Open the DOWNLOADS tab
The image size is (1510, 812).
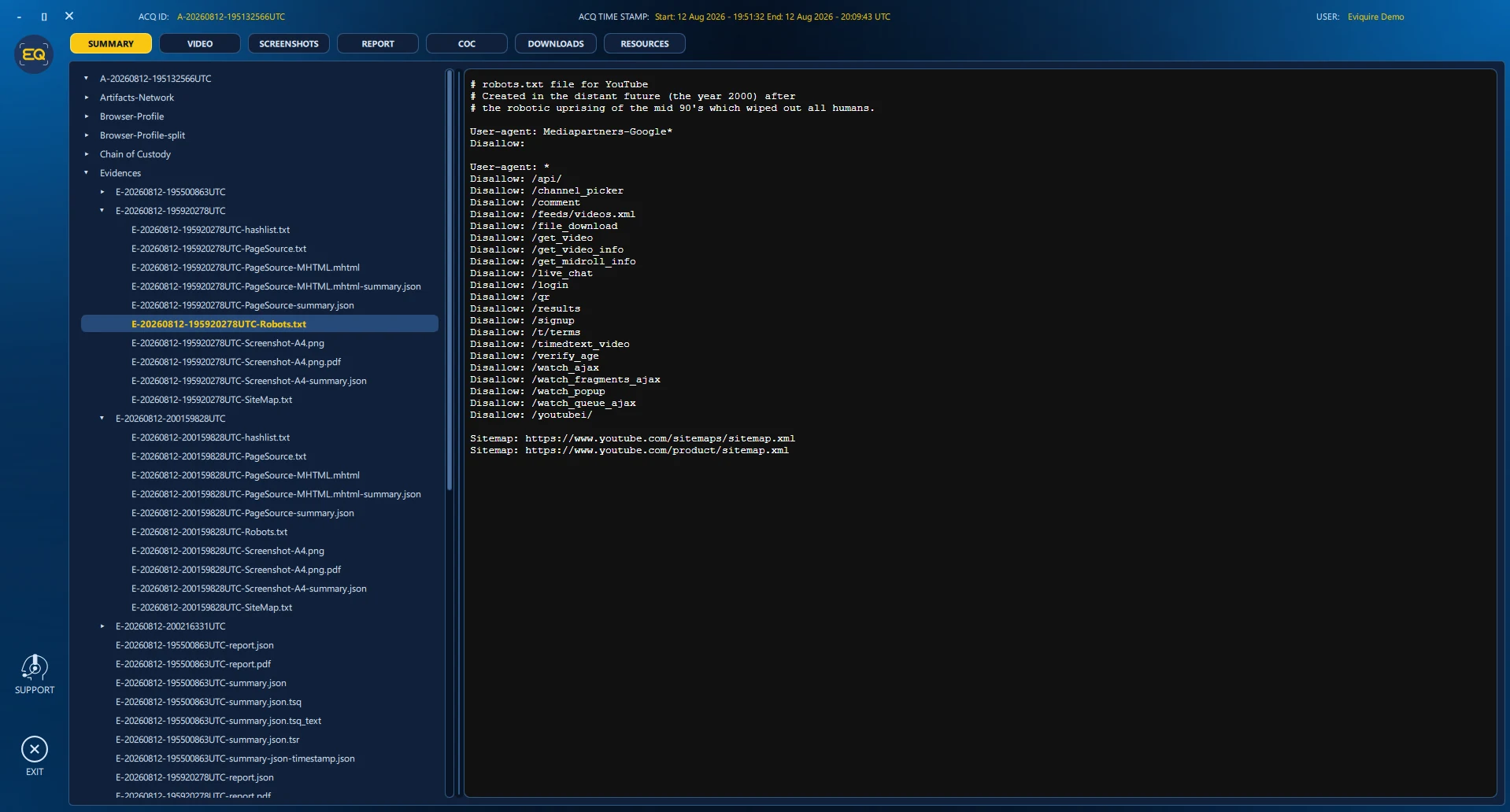coord(556,44)
